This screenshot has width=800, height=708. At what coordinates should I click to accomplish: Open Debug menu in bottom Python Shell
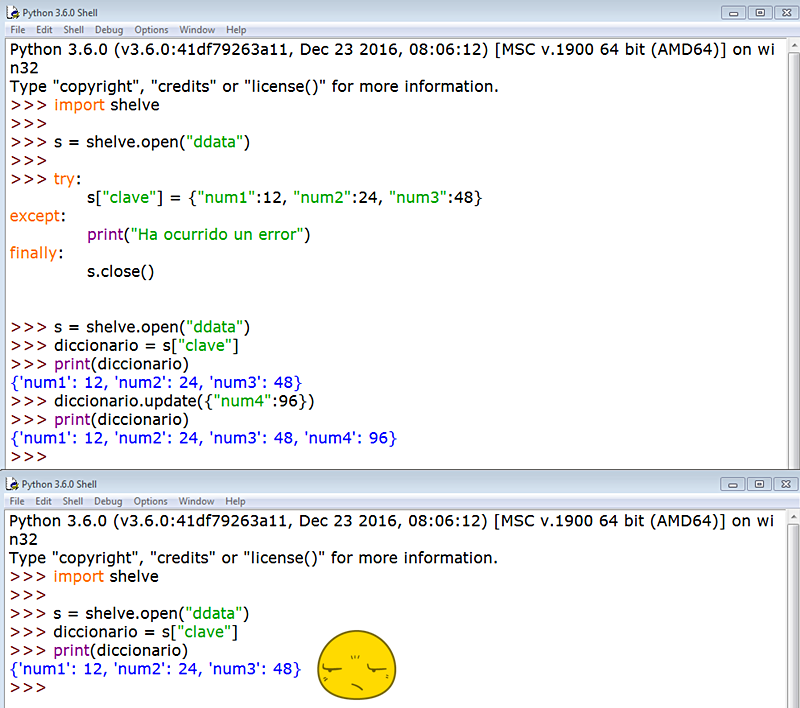(108, 501)
